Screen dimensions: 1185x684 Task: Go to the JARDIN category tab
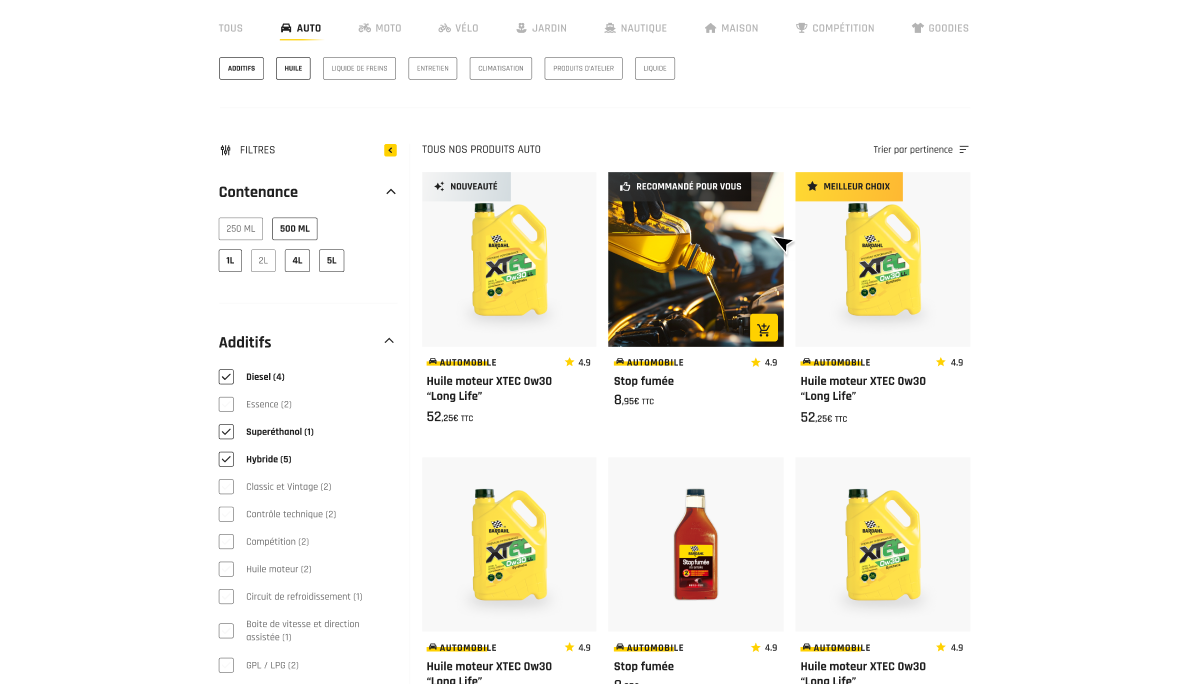point(541,28)
